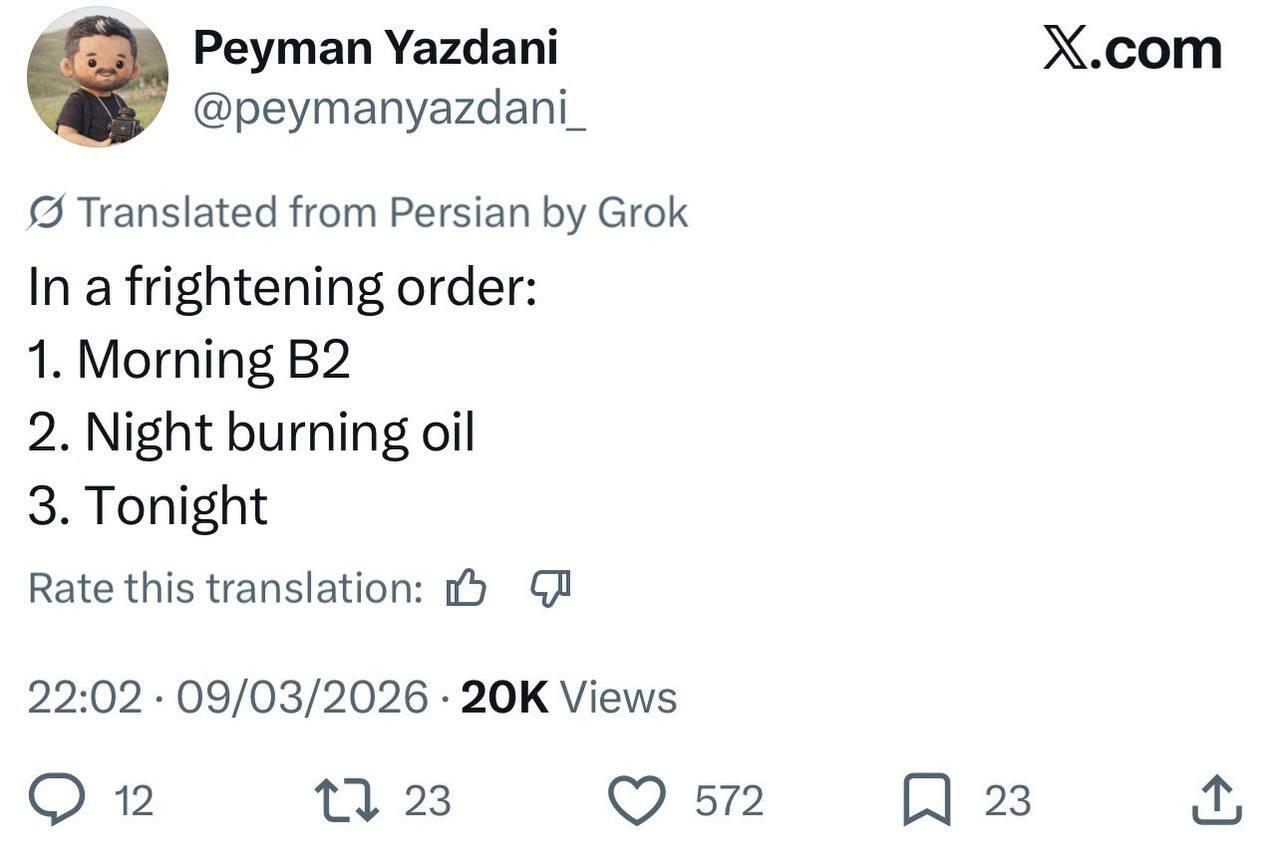This screenshot has height=867, width=1280.
Task: Click the like count 572
Action: tap(729, 801)
